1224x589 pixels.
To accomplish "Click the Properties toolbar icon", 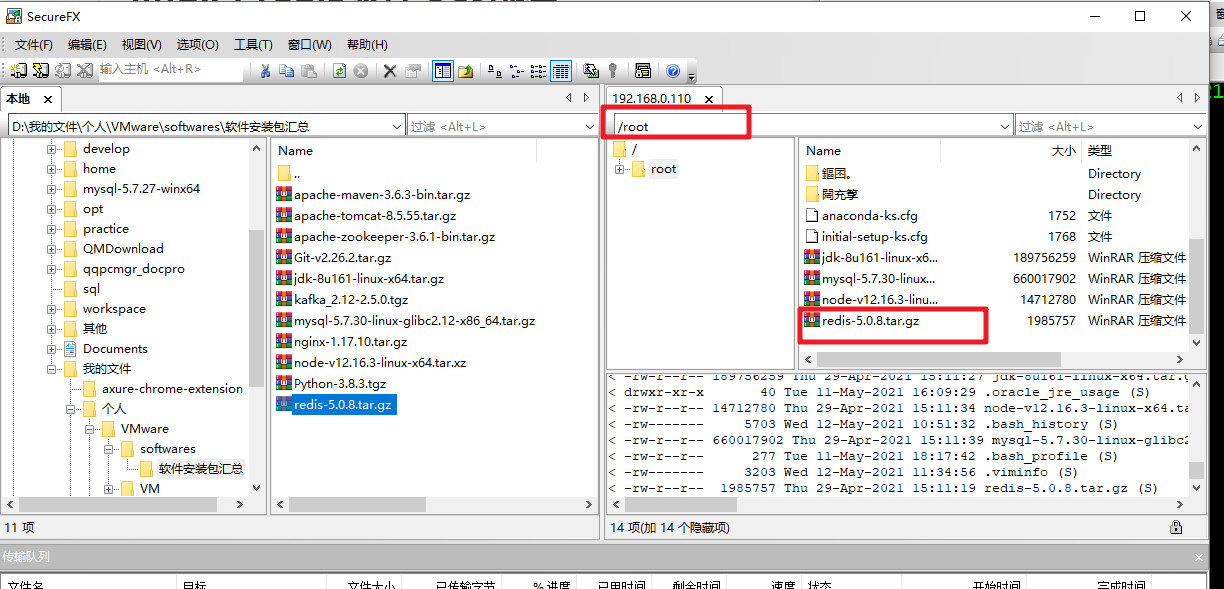I will point(412,71).
